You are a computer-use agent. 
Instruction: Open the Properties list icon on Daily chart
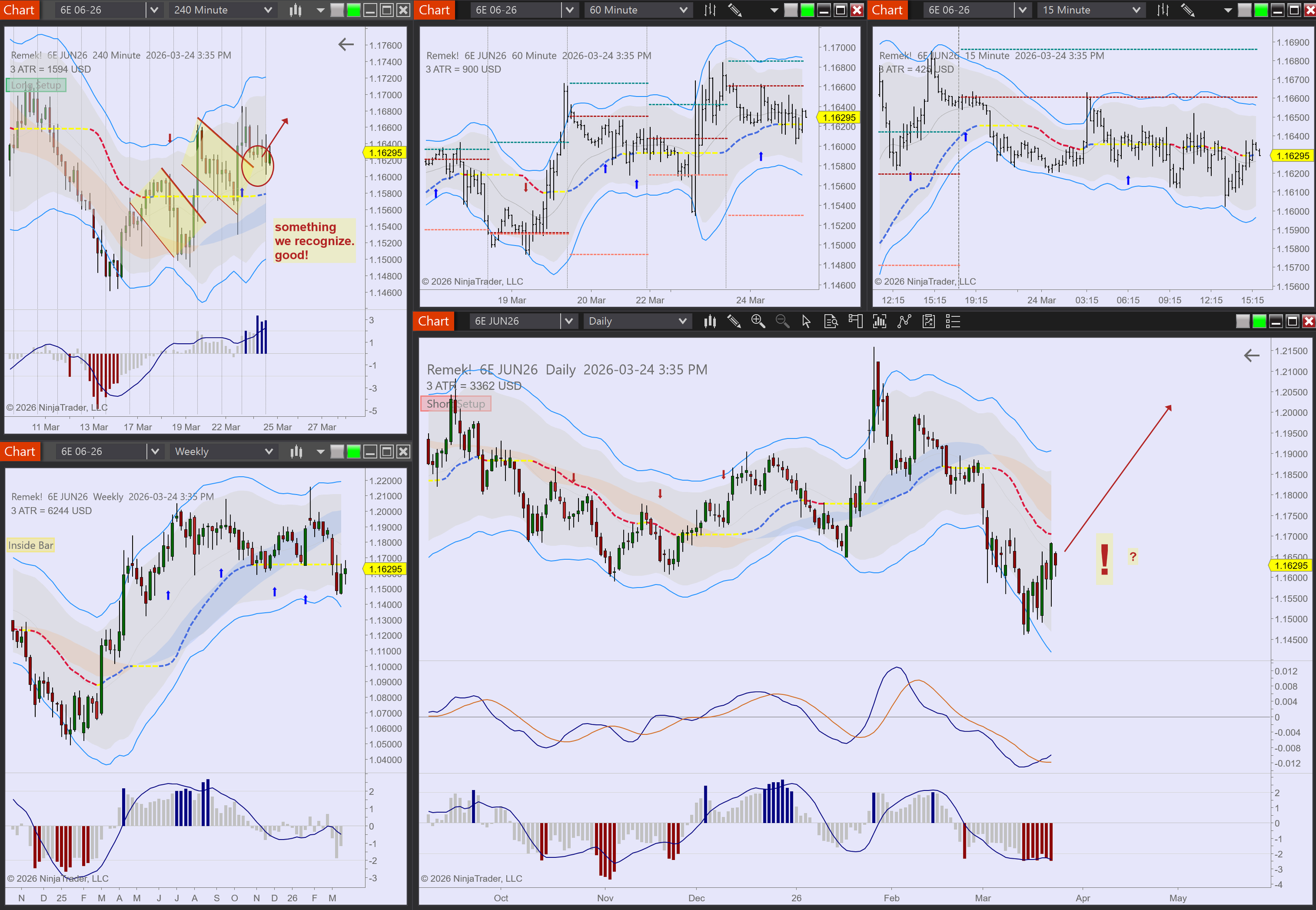tap(953, 322)
